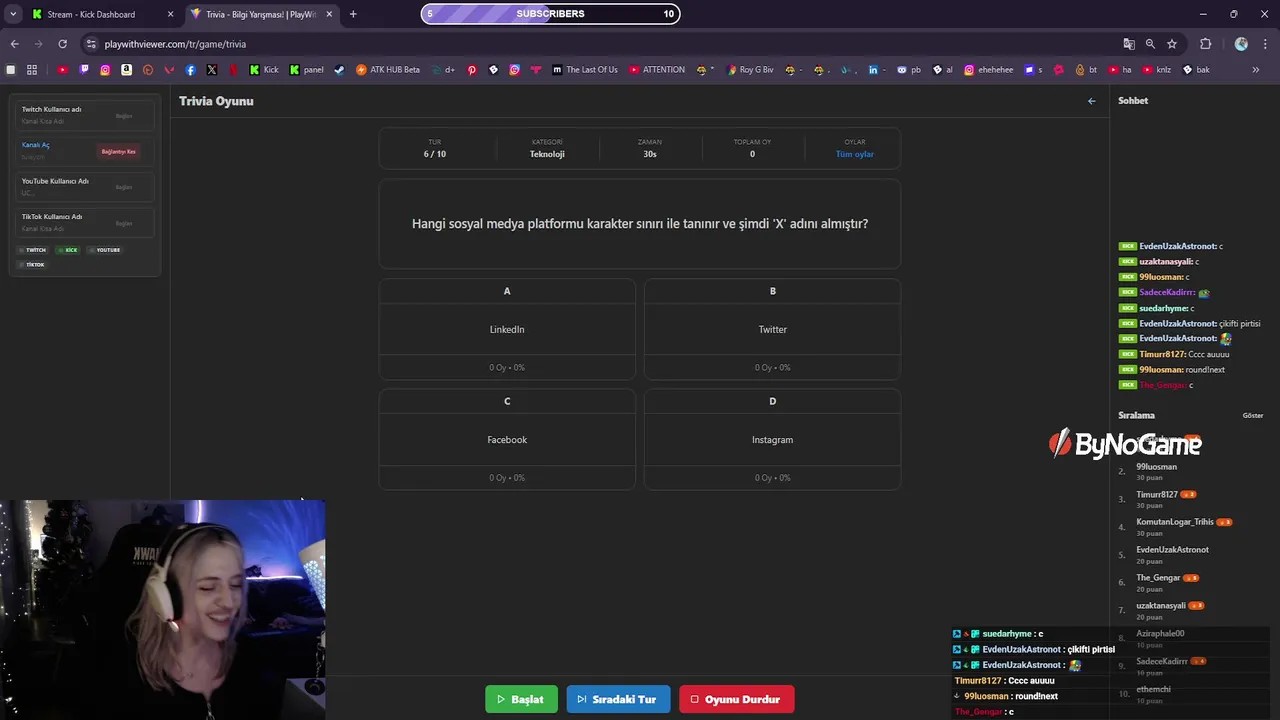1280x720 pixels.
Task: Open the tab search dropdown arrow
Action: coord(13,14)
